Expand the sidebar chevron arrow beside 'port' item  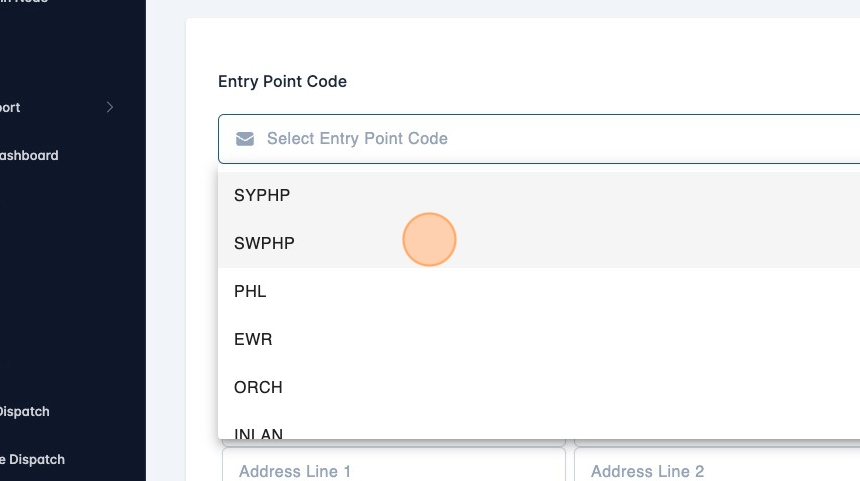click(110, 107)
